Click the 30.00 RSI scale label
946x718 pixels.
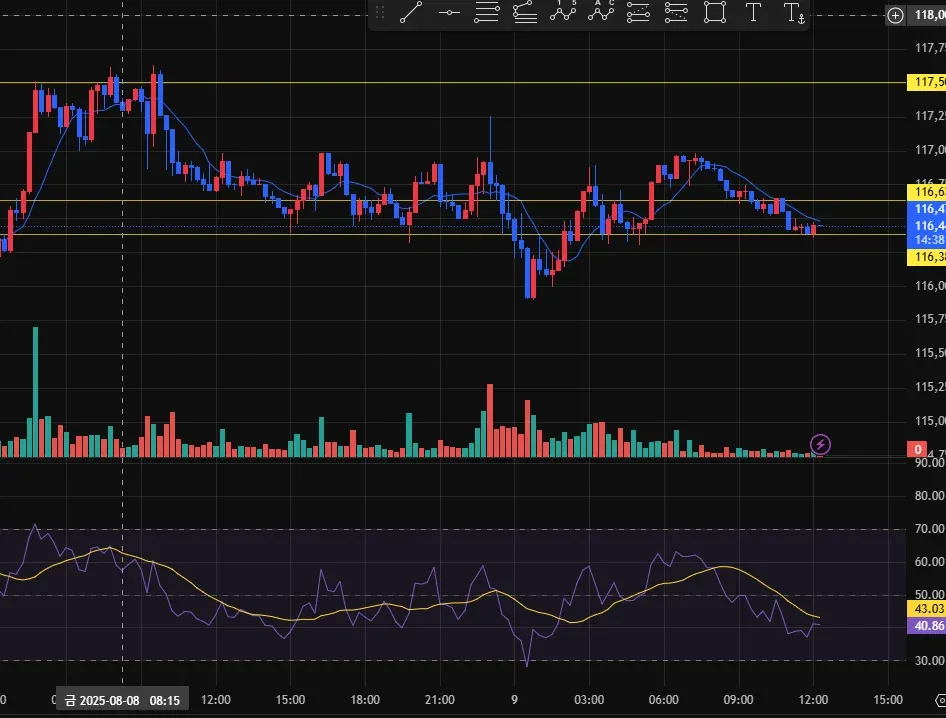tap(929, 661)
